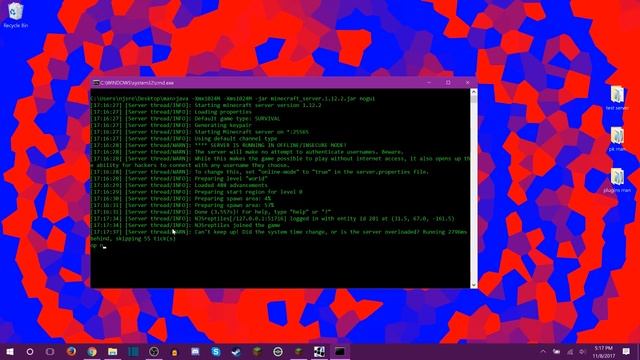Open the test server folder on desktop

617,98
